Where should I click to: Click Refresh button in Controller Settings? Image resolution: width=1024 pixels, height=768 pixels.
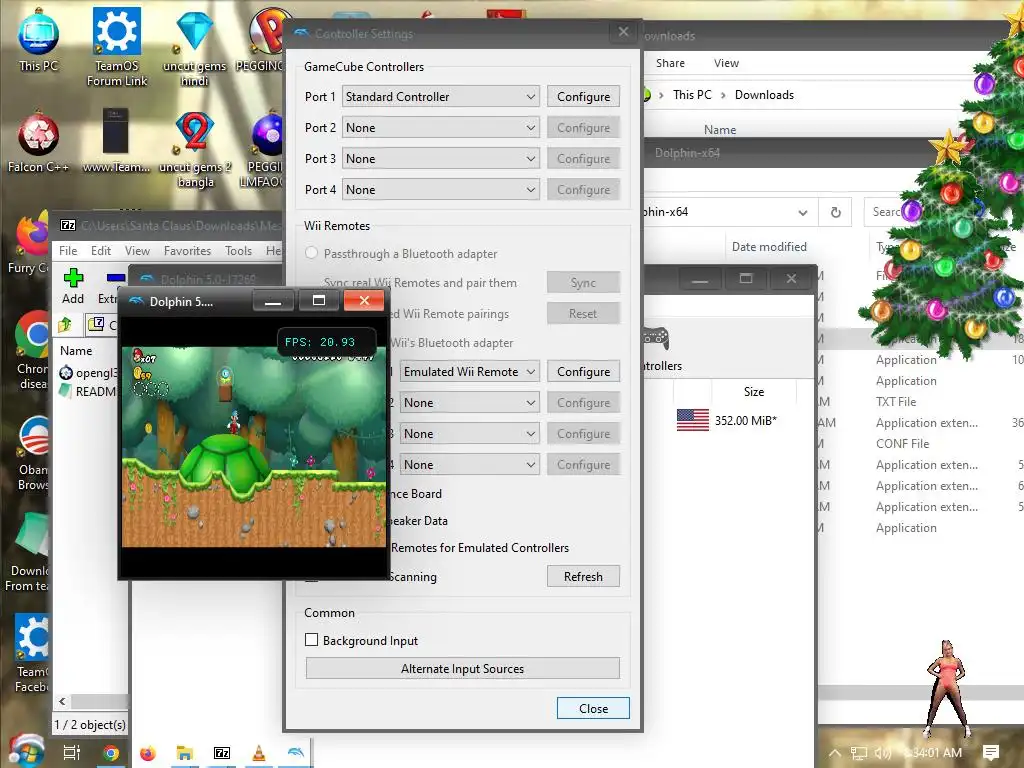tap(583, 577)
